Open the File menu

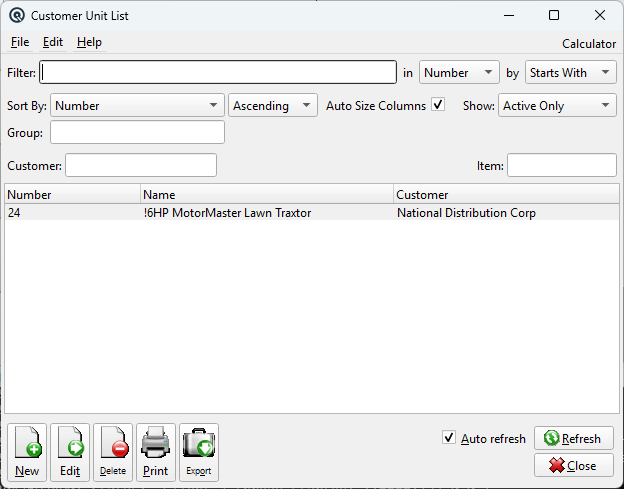pos(20,42)
